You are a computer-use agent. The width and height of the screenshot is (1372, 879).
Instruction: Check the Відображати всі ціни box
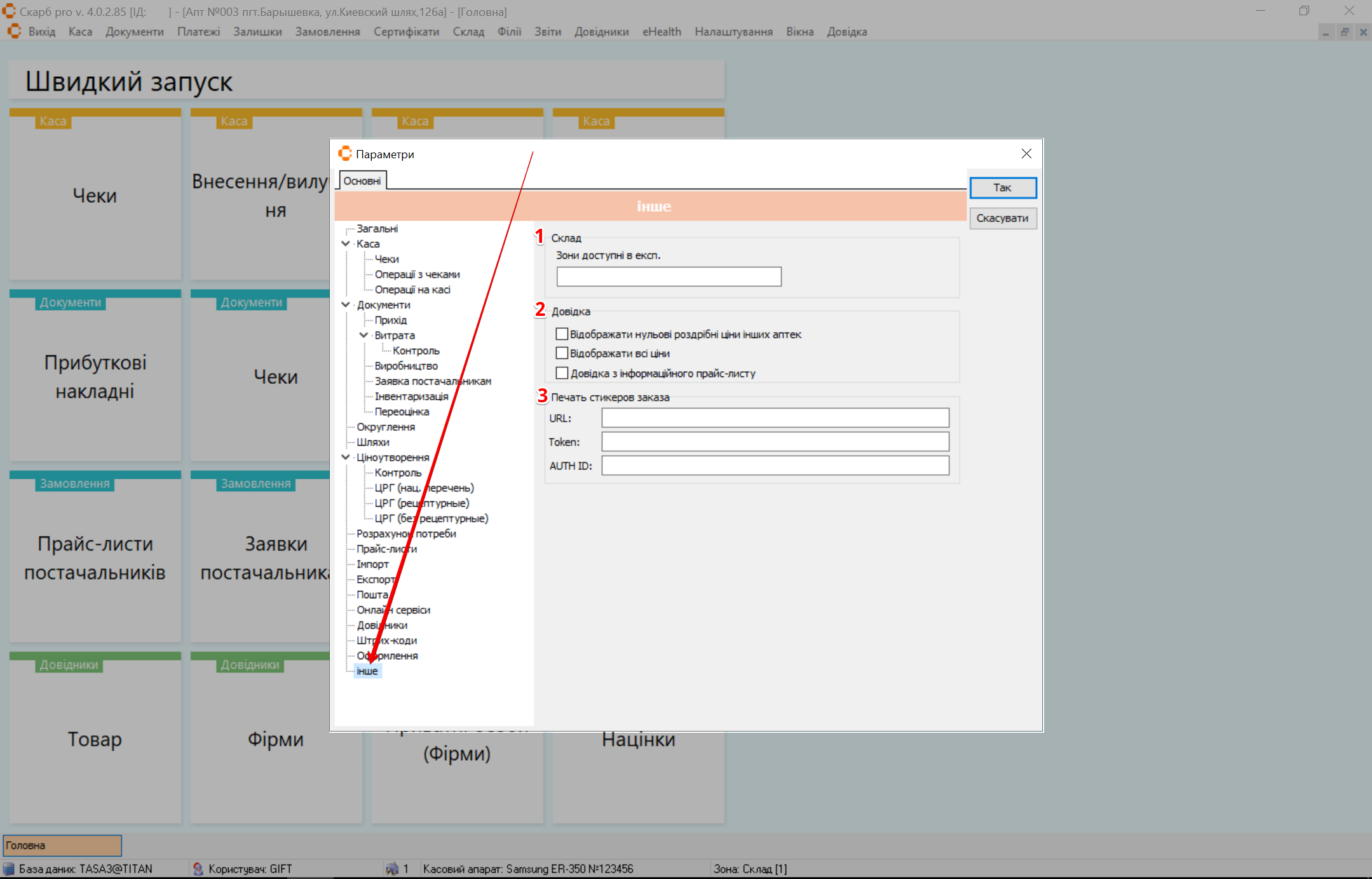(562, 353)
